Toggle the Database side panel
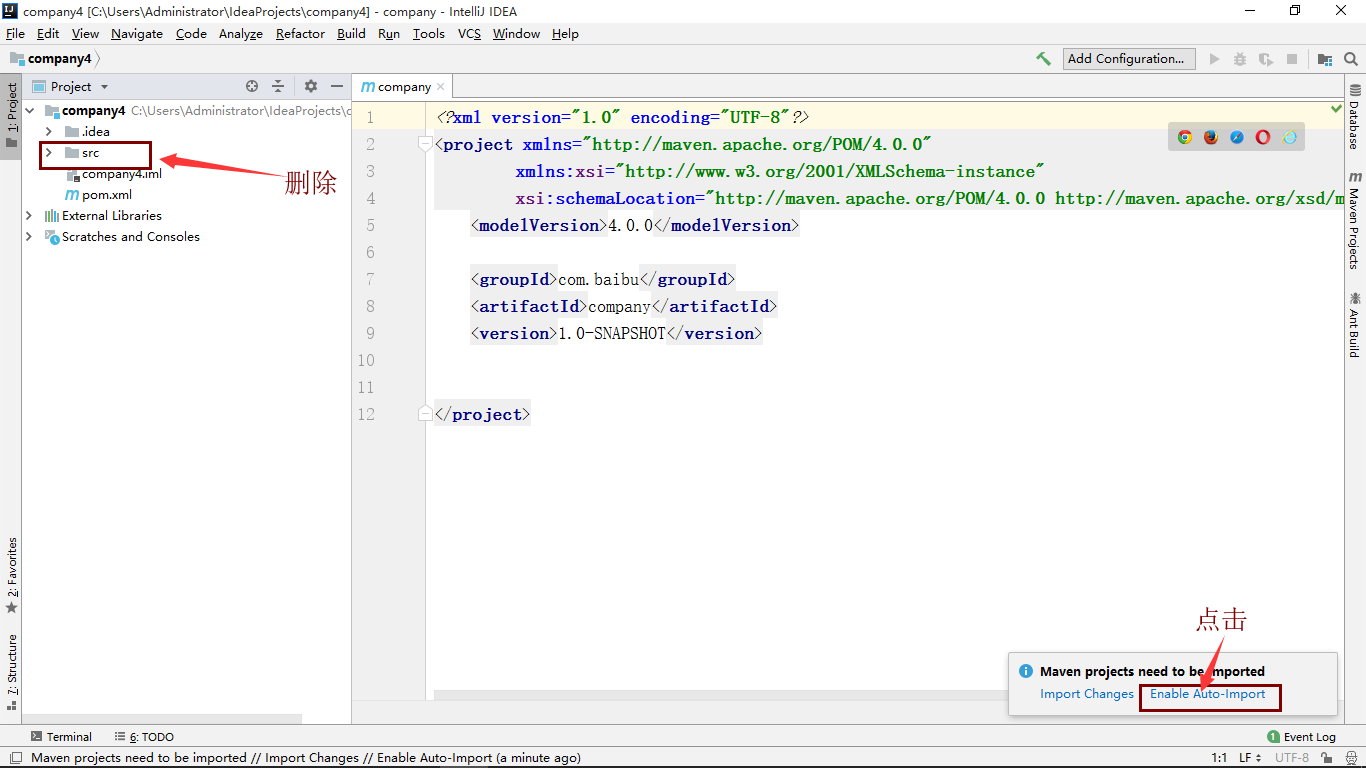 pos(1355,117)
